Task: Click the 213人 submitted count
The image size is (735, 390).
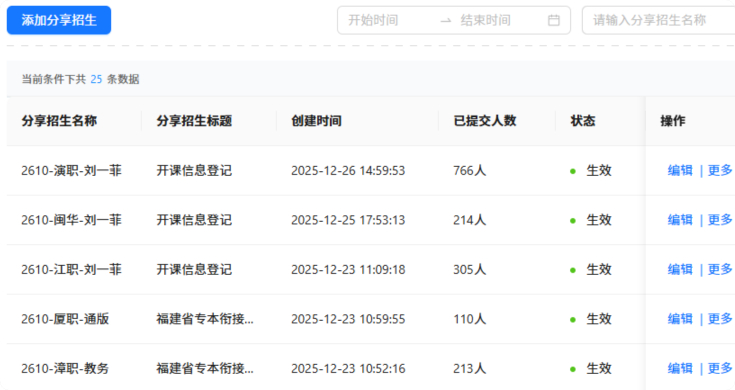Action: click(470, 368)
